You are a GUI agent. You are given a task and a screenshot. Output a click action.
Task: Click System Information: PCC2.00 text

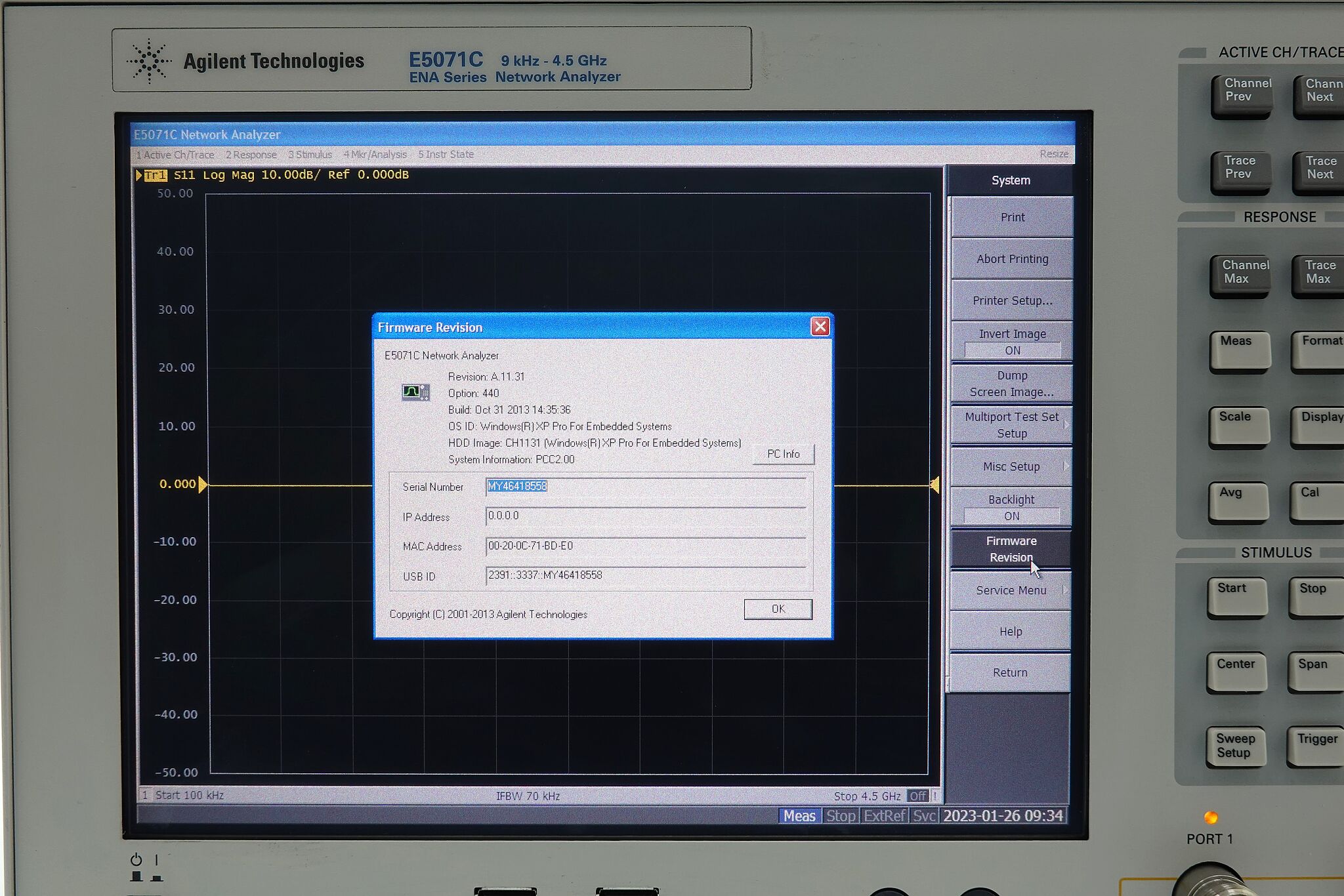pyautogui.click(x=511, y=460)
